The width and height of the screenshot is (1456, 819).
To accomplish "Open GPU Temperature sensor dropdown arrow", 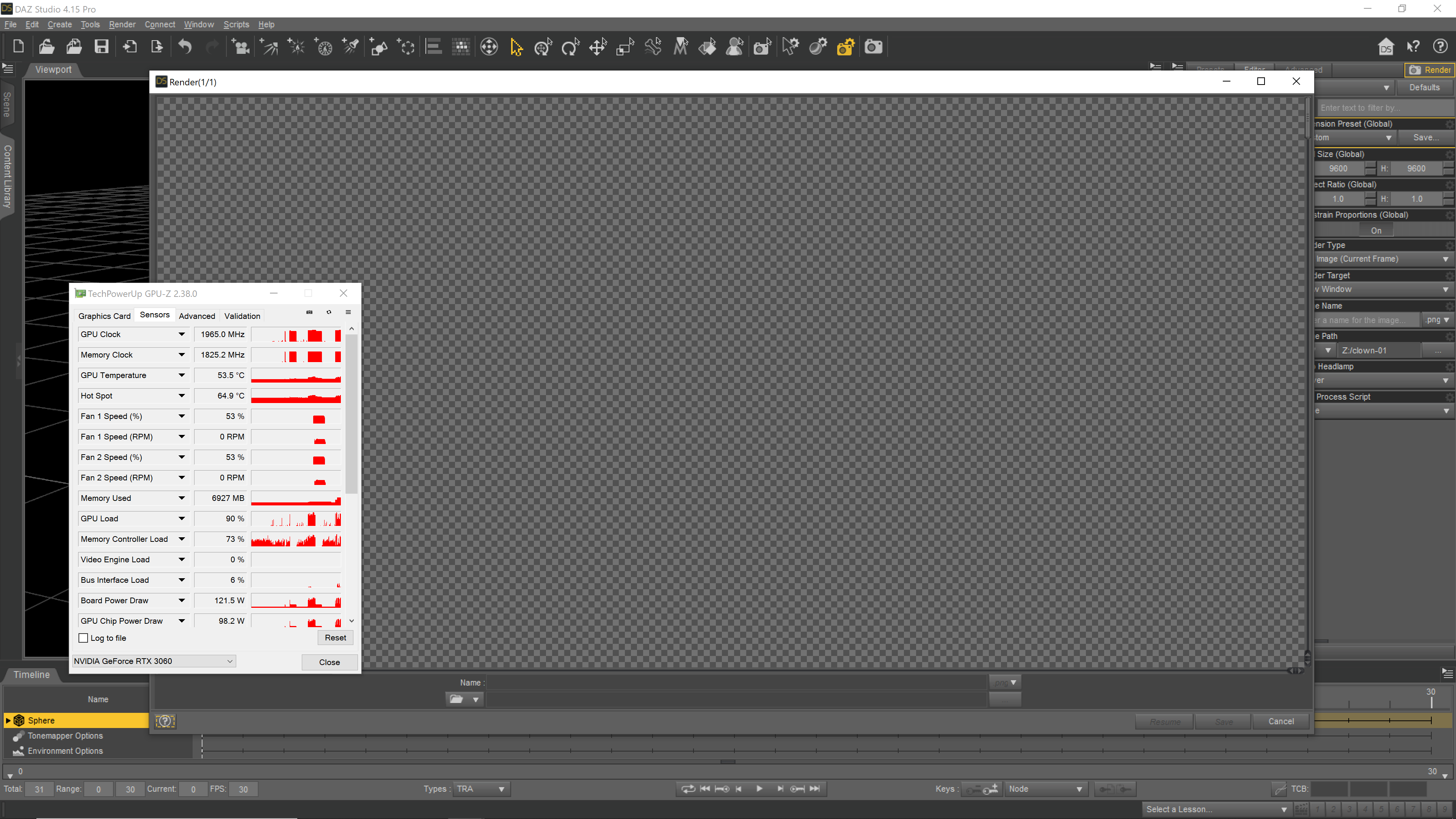I will 182,375.
